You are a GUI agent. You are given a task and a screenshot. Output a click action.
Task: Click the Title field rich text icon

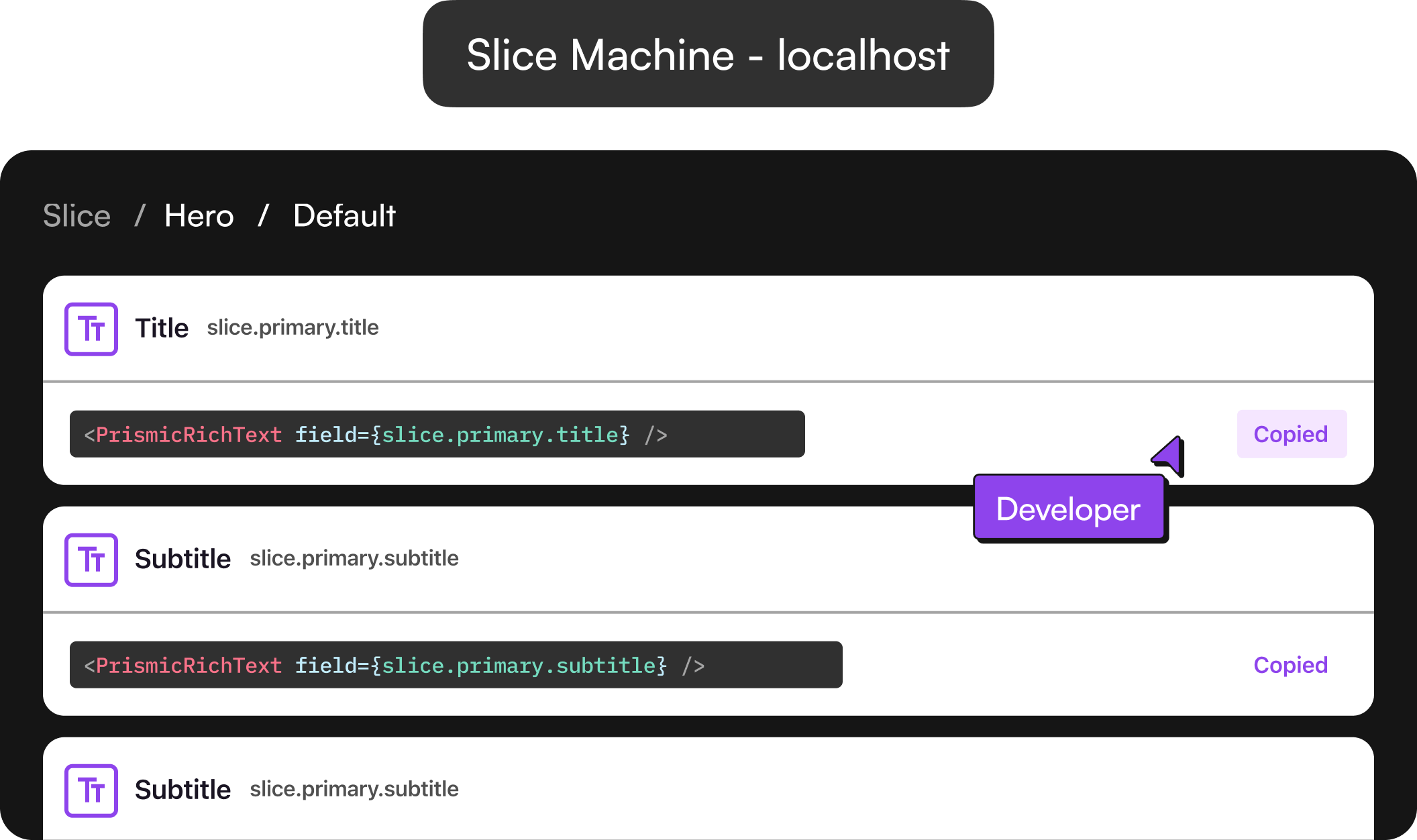[91, 329]
